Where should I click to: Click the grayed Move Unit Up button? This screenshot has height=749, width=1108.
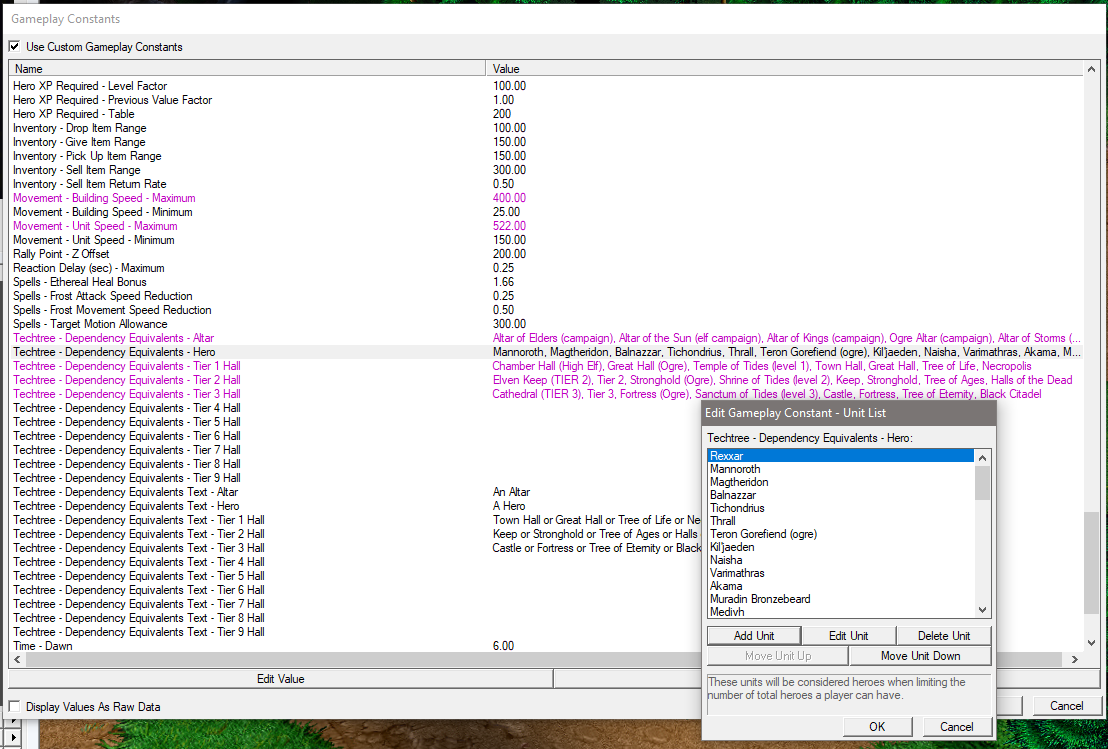[777, 656]
